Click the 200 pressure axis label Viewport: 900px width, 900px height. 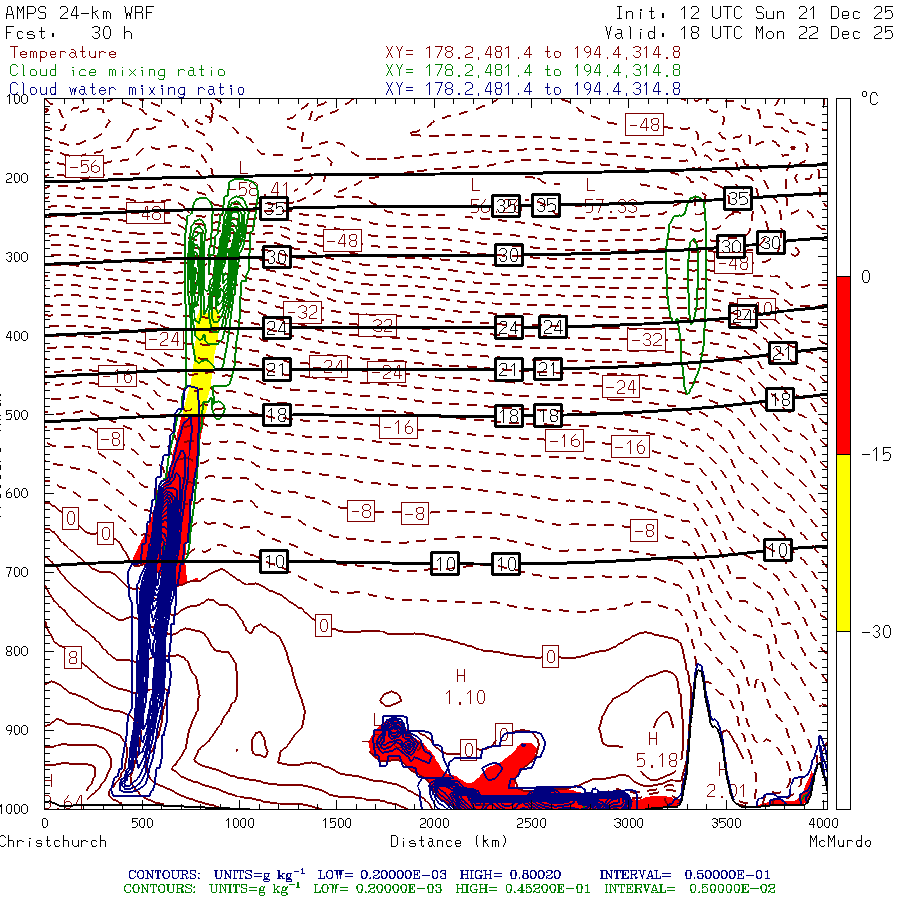point(17,179)
